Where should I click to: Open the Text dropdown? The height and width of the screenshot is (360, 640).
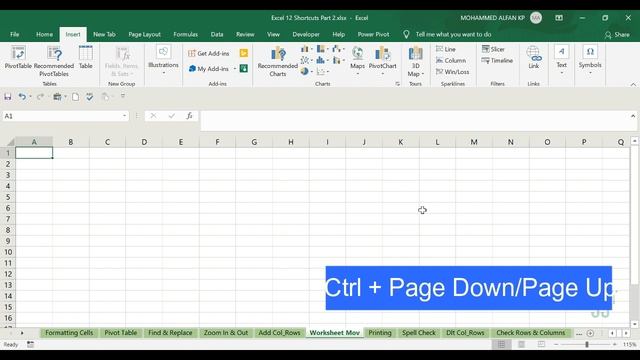point(562,60)
